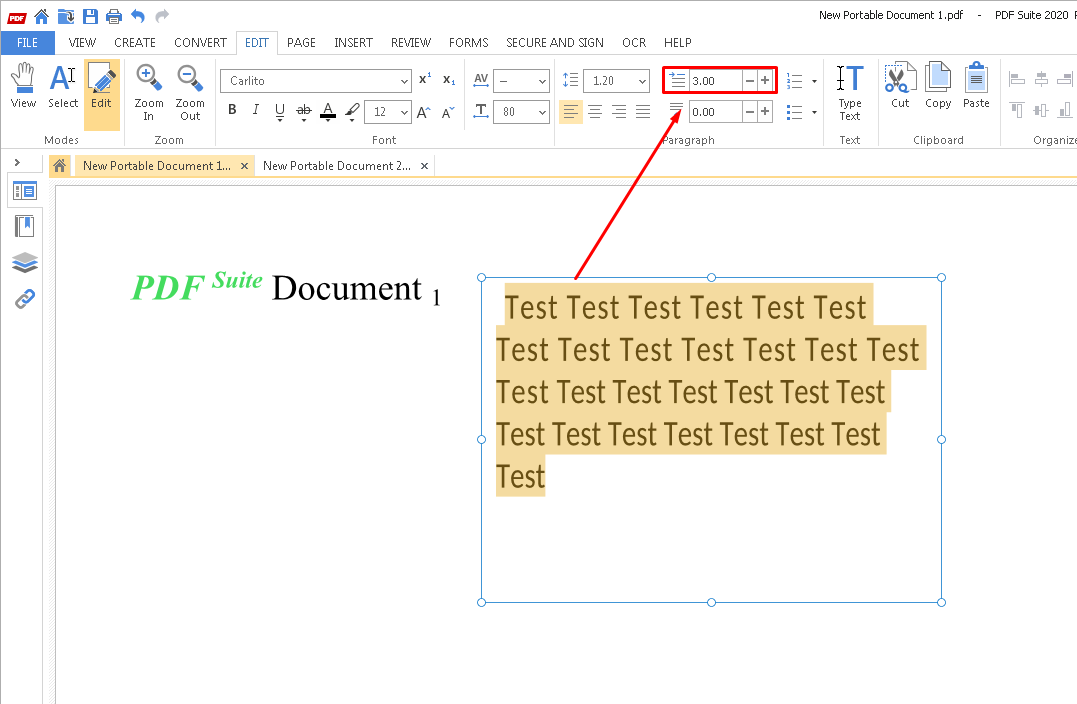Close the New Portable Document 1 tab
The image size is (1077, 704).
click(x=244, y=166)
